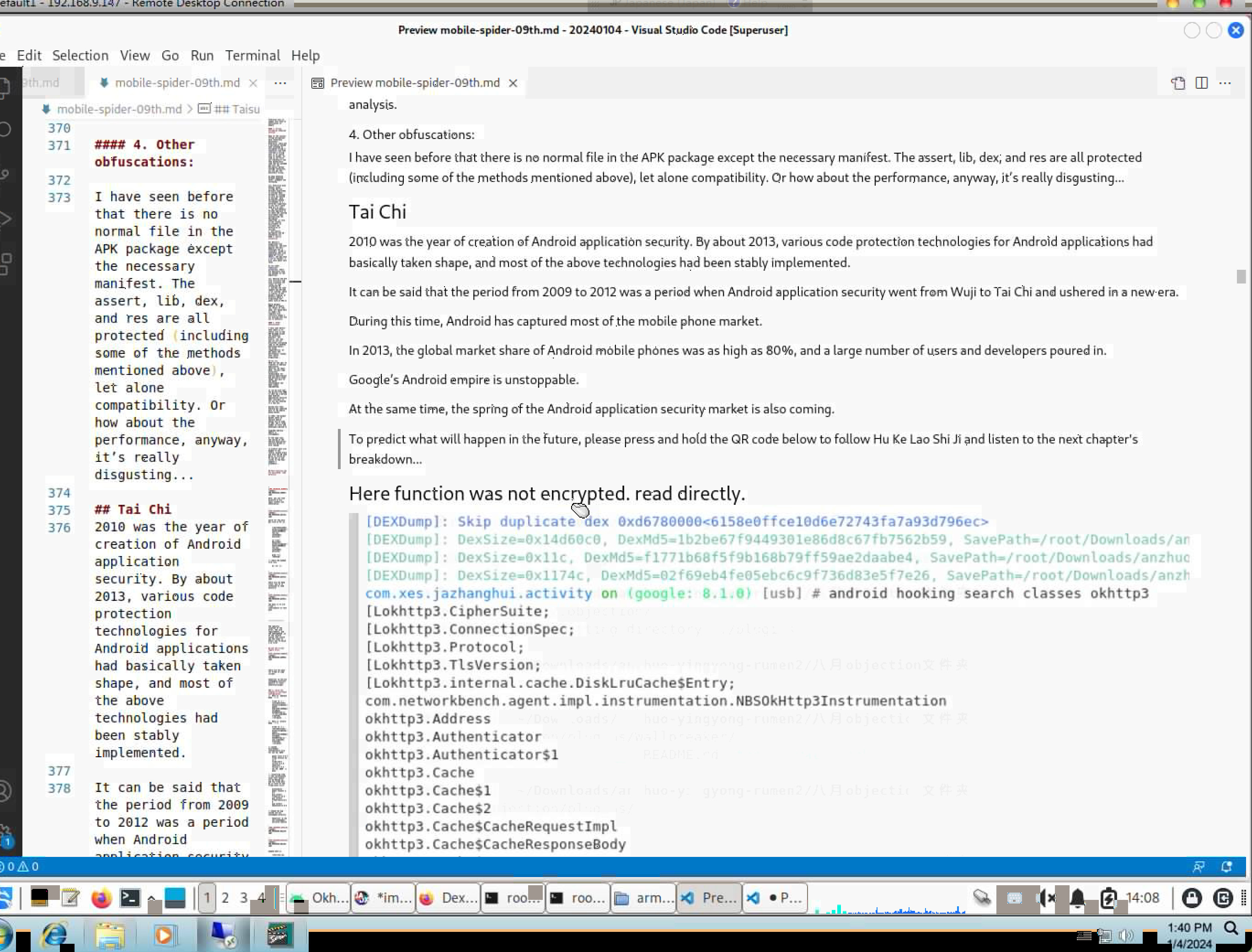Toggle muted volume icon in Linux panel
The image size is (1252, 952).
coord(1046,898)
